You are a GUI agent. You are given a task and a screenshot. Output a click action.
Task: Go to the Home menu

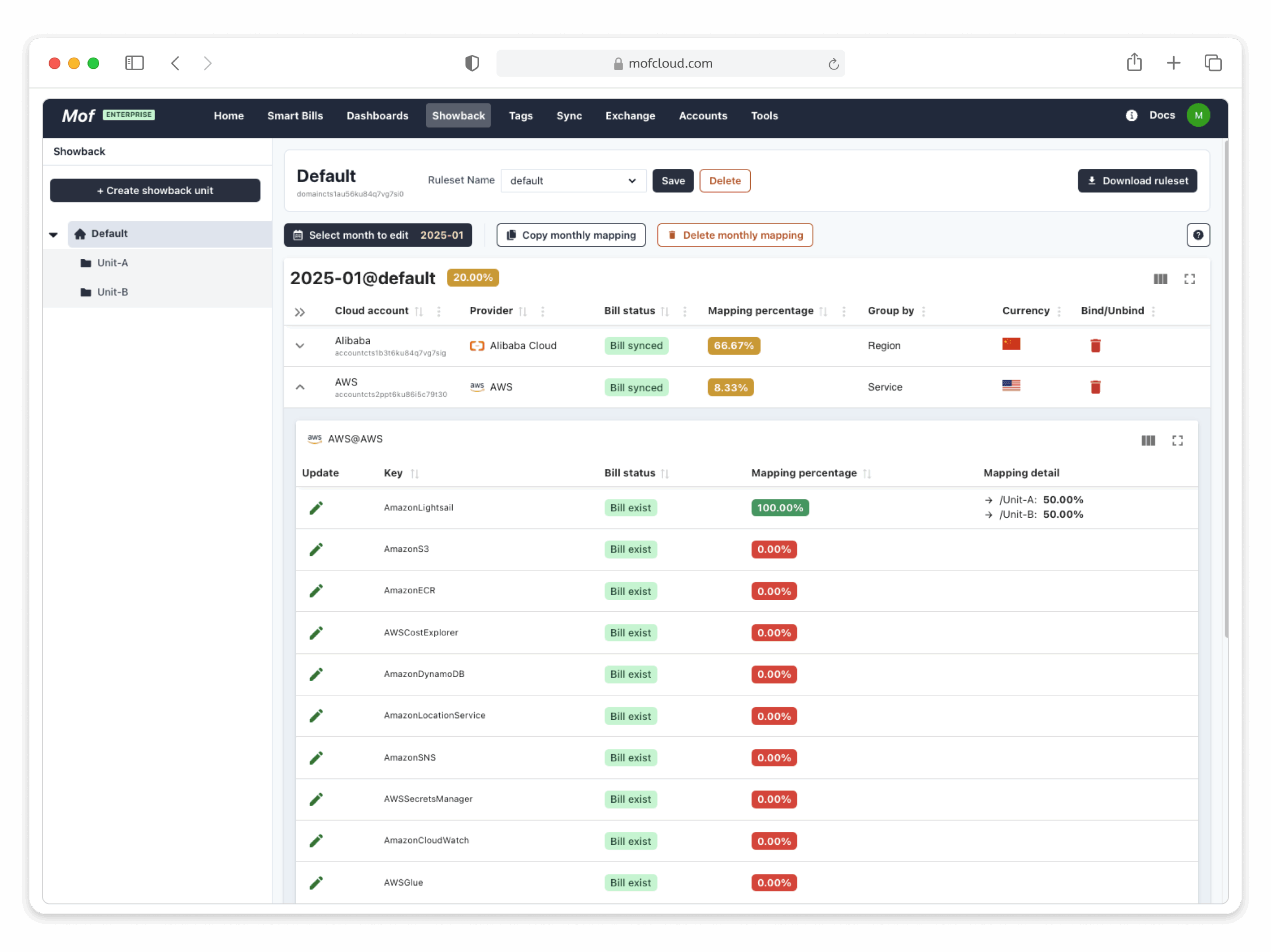(x=229, y=116)
